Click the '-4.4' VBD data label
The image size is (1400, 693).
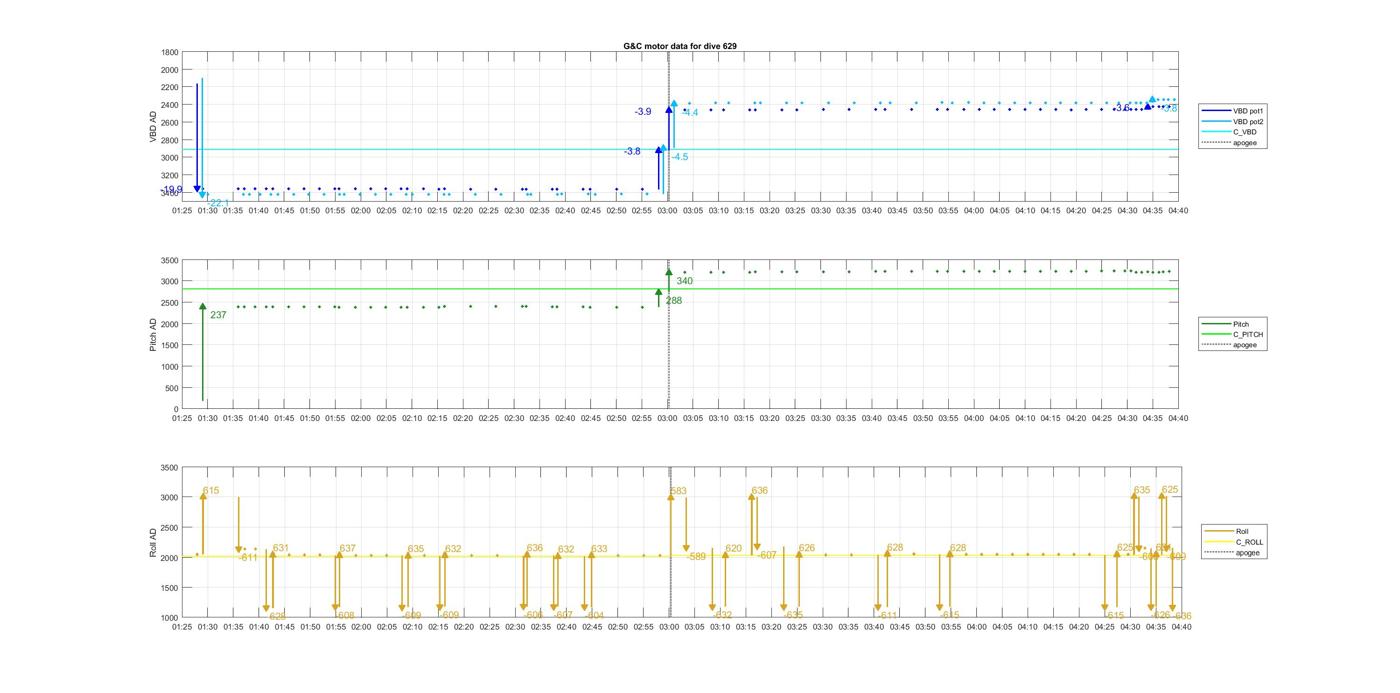[691, 113]
